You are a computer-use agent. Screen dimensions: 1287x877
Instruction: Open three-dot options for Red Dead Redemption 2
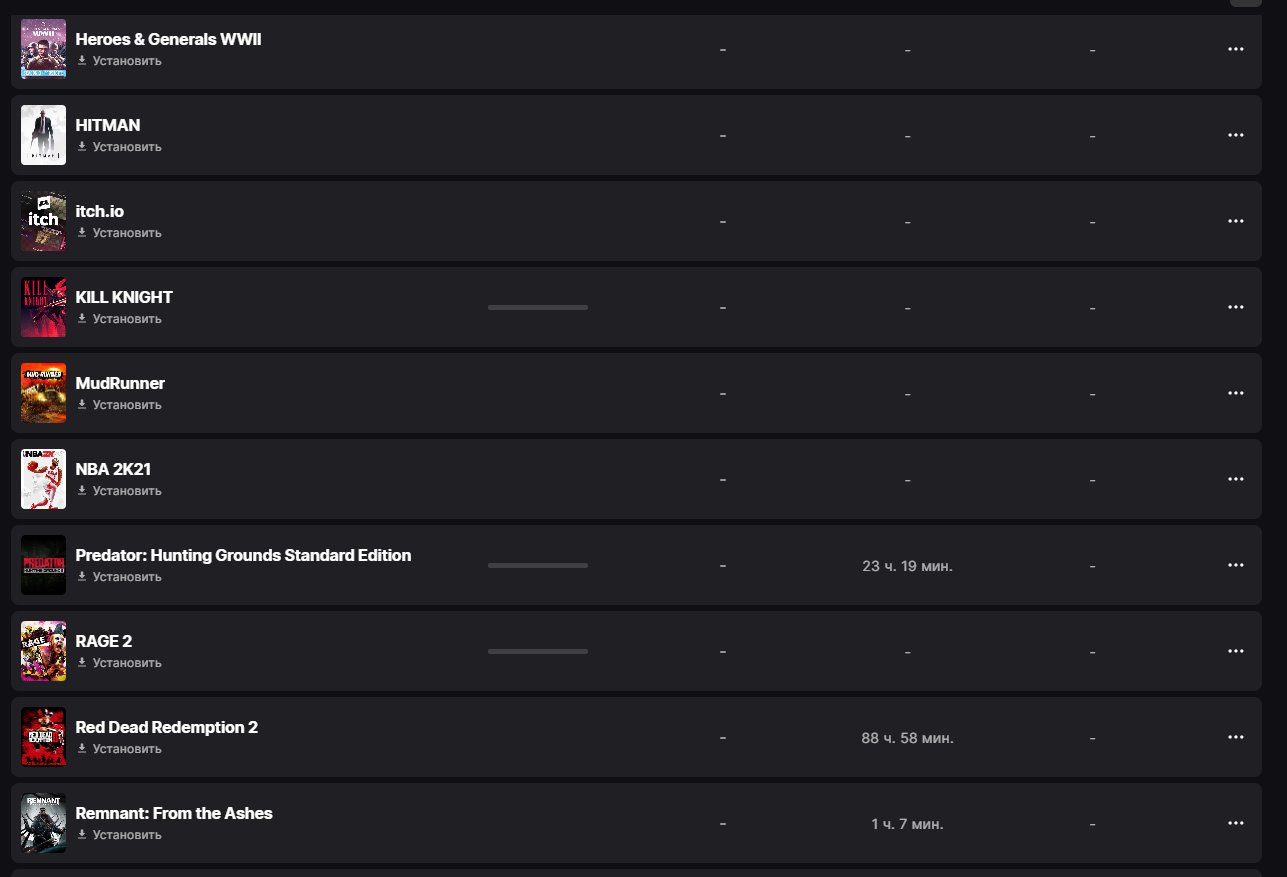[1235, 737]
